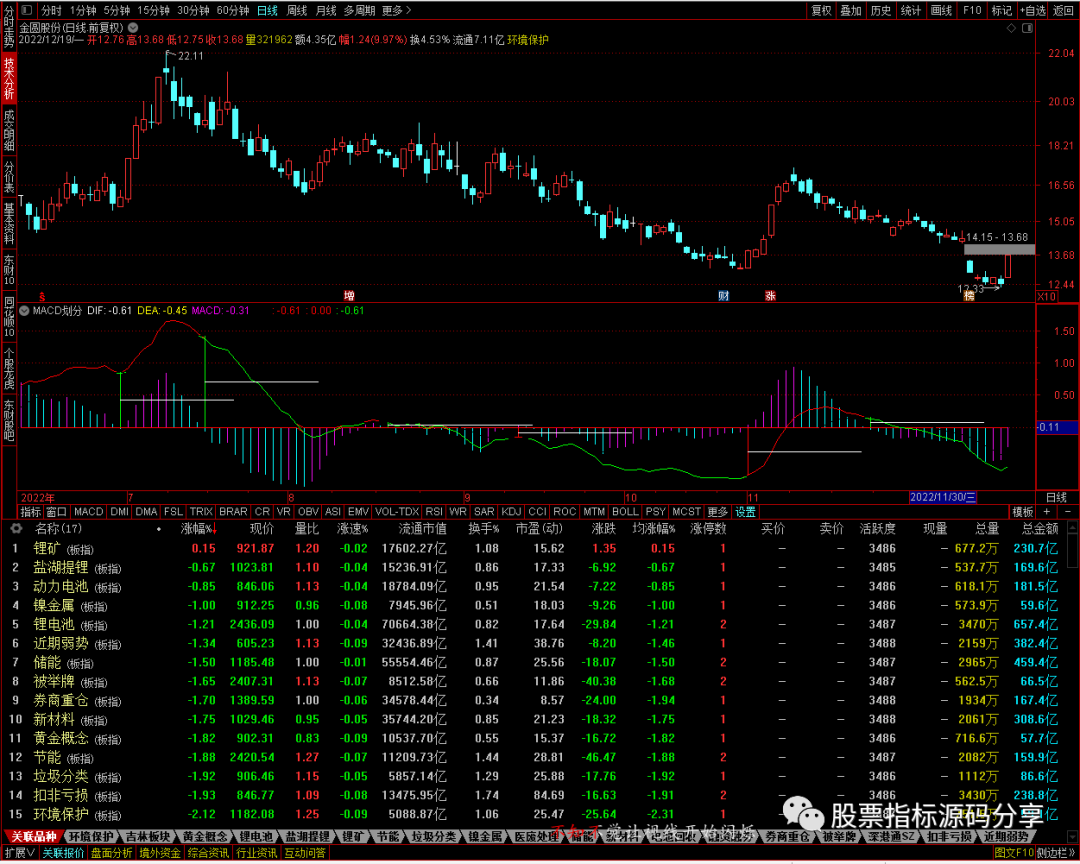Screen dimensions: 1080x864
Task: Sort by the 涨幅% column header
Action: 199,529
